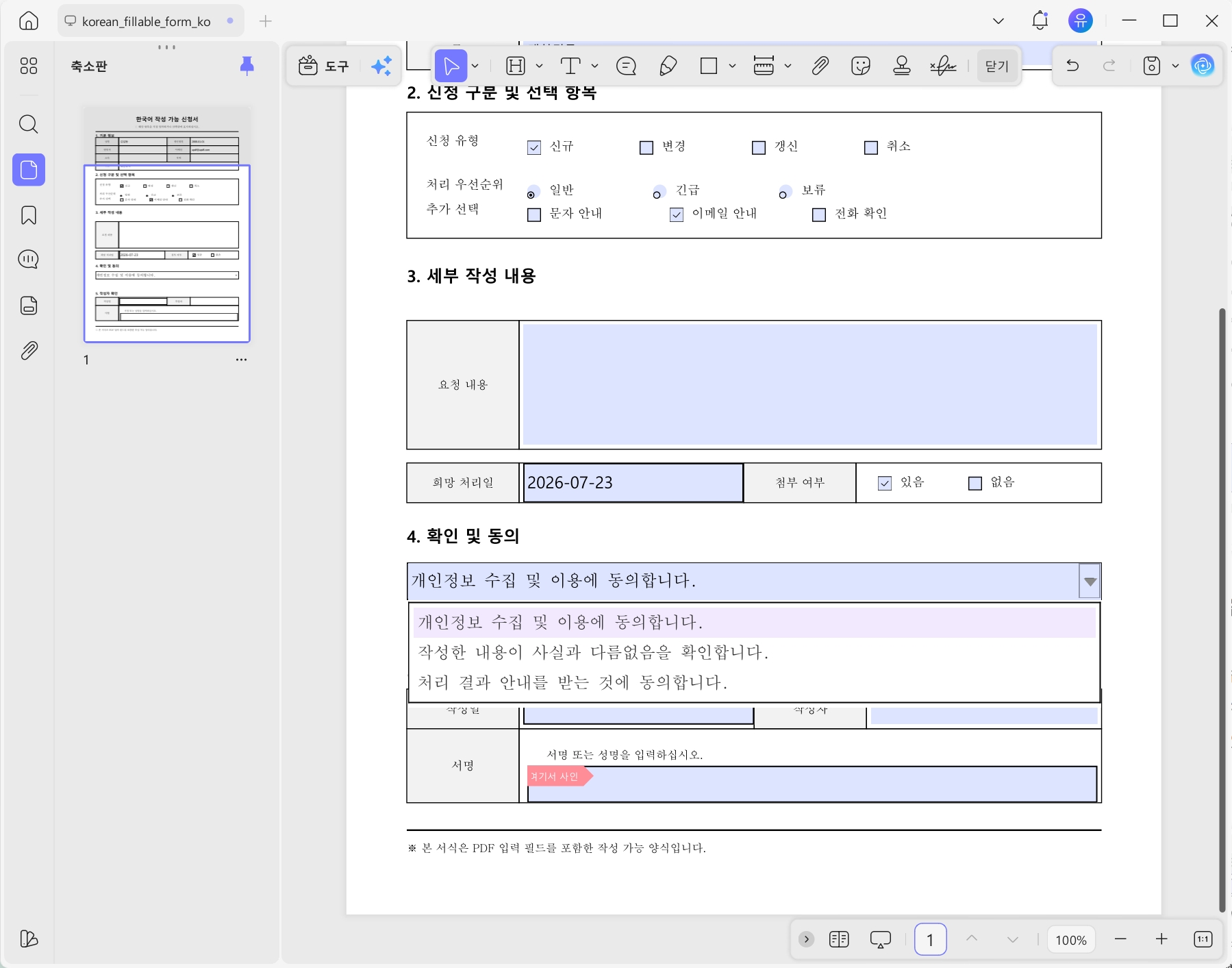
Task: Attach a file with paperclip tool
Action: (820, 66)
